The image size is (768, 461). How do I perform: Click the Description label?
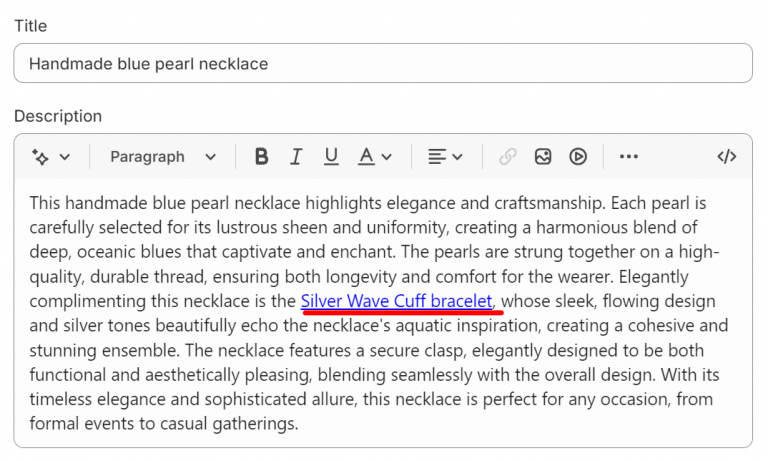pyautogui.click(x=58, y=117)
